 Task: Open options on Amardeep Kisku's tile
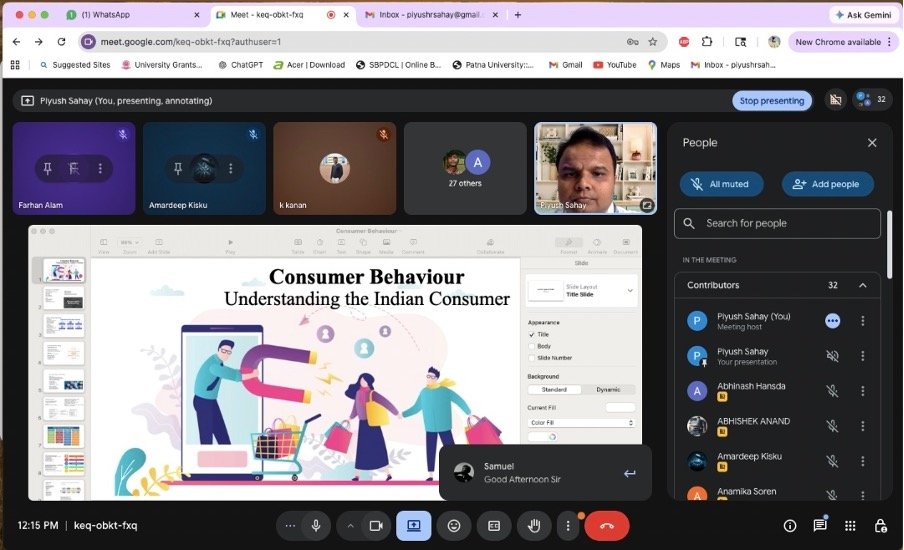pos(231,168)
